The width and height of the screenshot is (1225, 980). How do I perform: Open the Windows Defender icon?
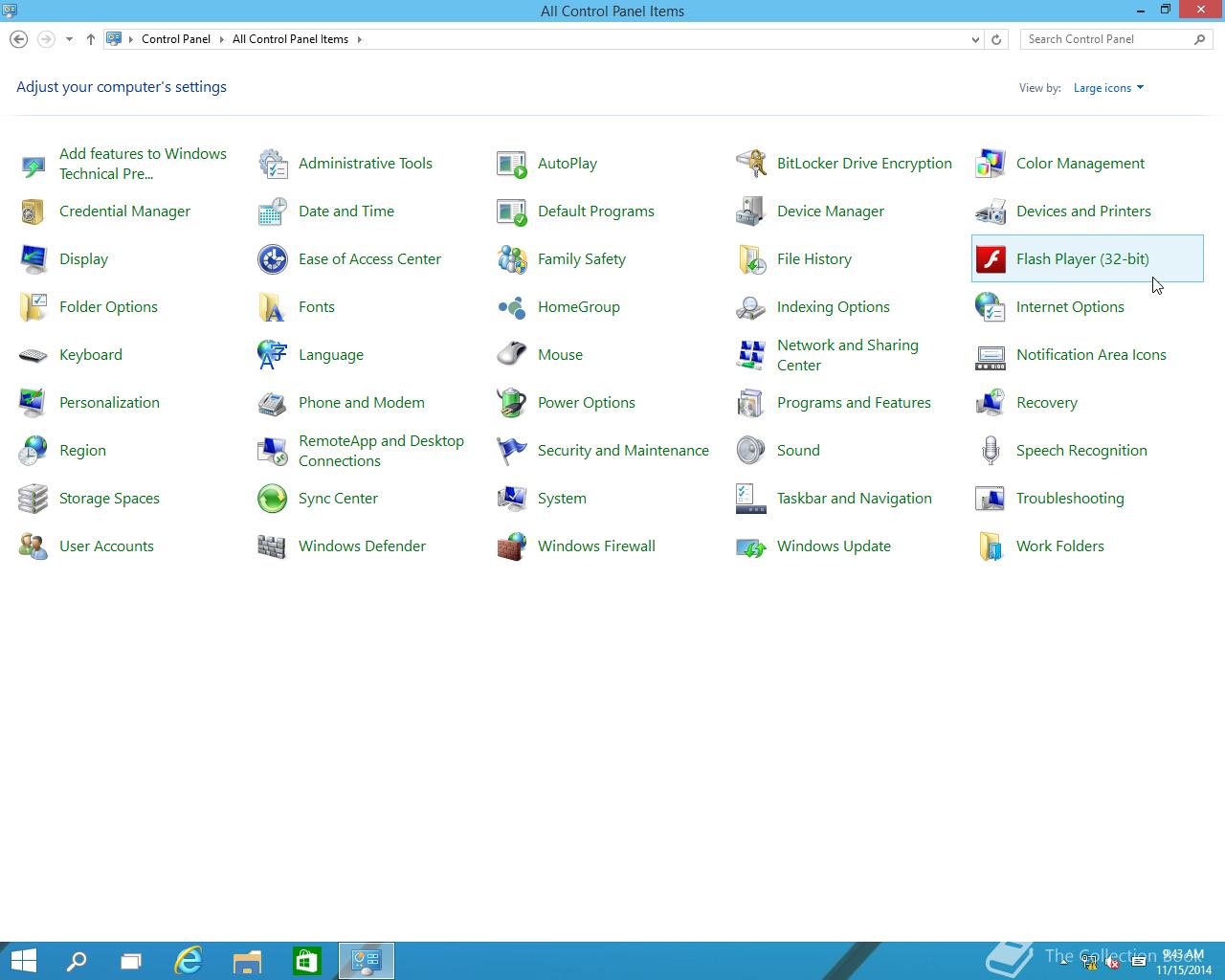tap(273, 546)
